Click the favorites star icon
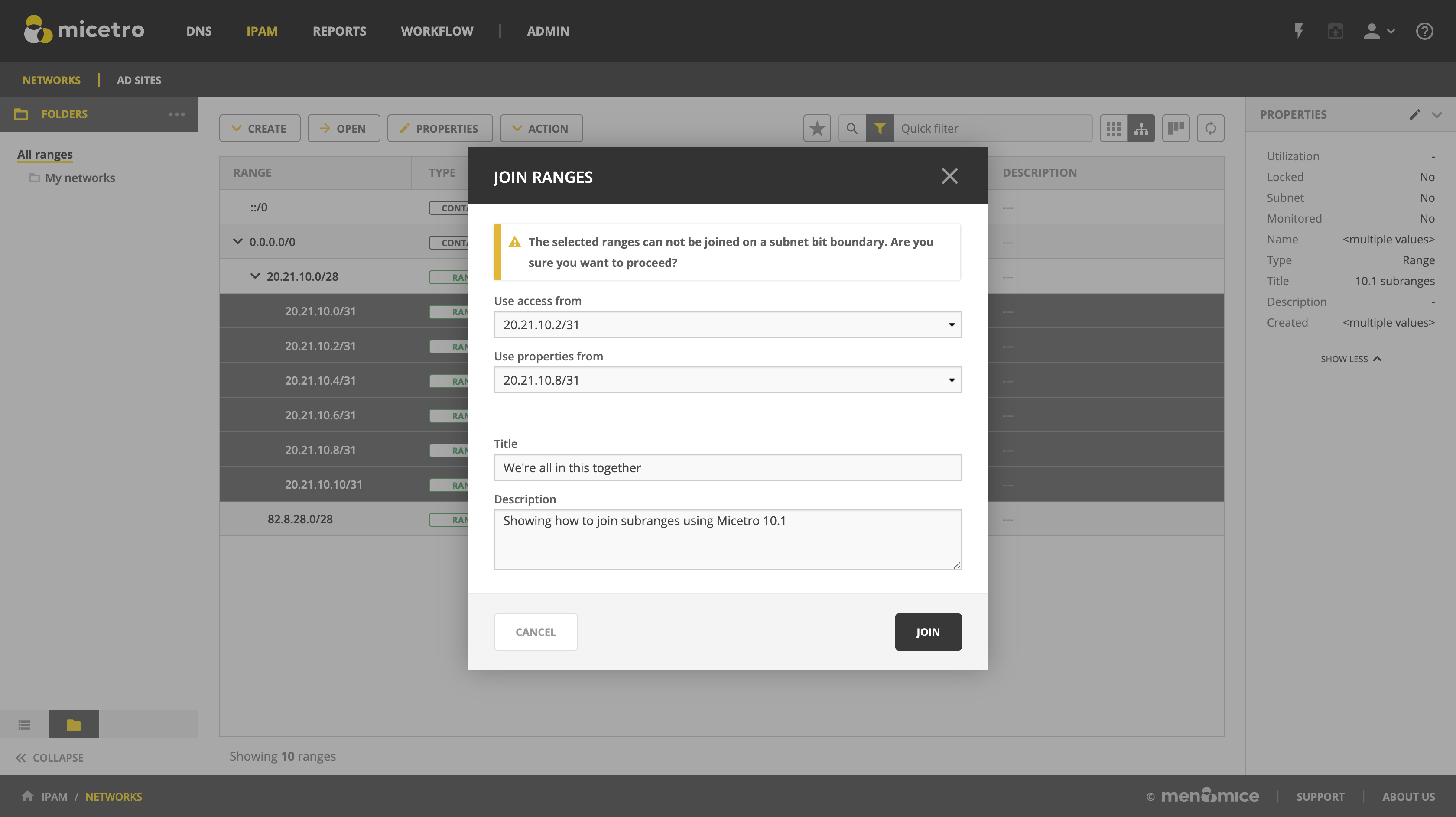 [817, 129]
